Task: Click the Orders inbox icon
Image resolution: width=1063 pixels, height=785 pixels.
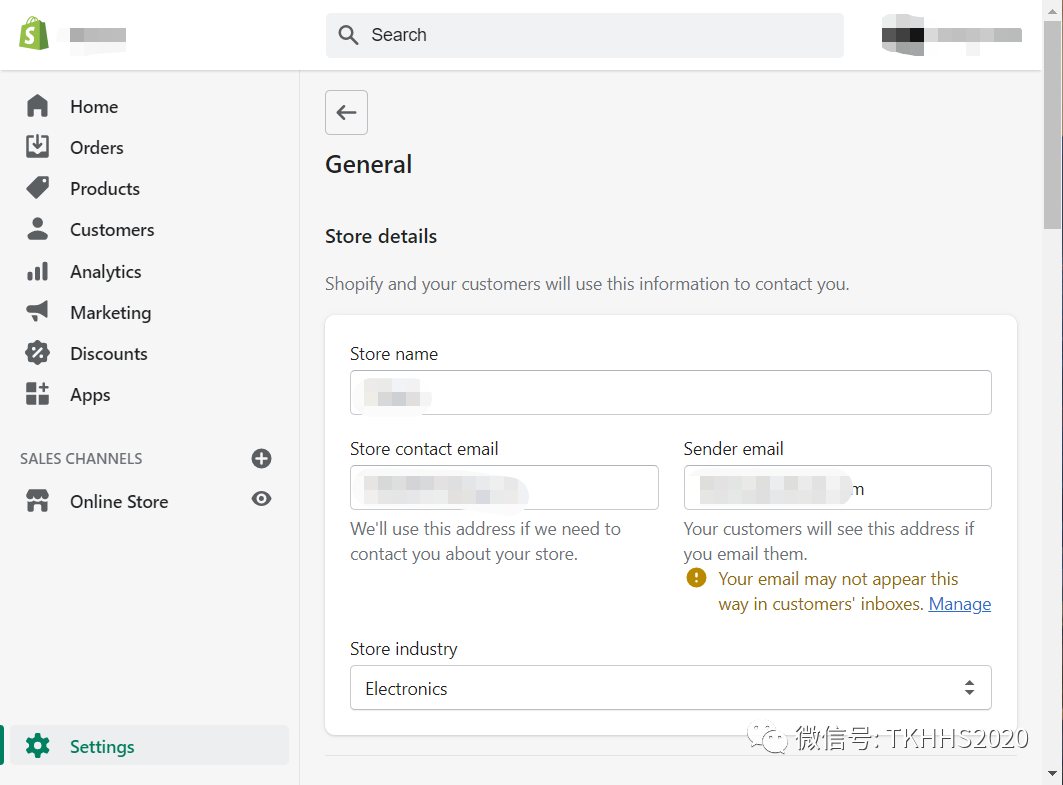Action: (37, 147)
